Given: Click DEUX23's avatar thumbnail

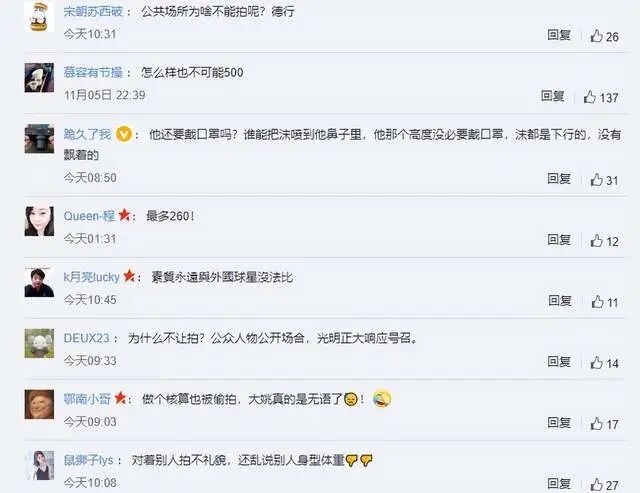Looking at the screenshot, I should click(x=39, y=343).
